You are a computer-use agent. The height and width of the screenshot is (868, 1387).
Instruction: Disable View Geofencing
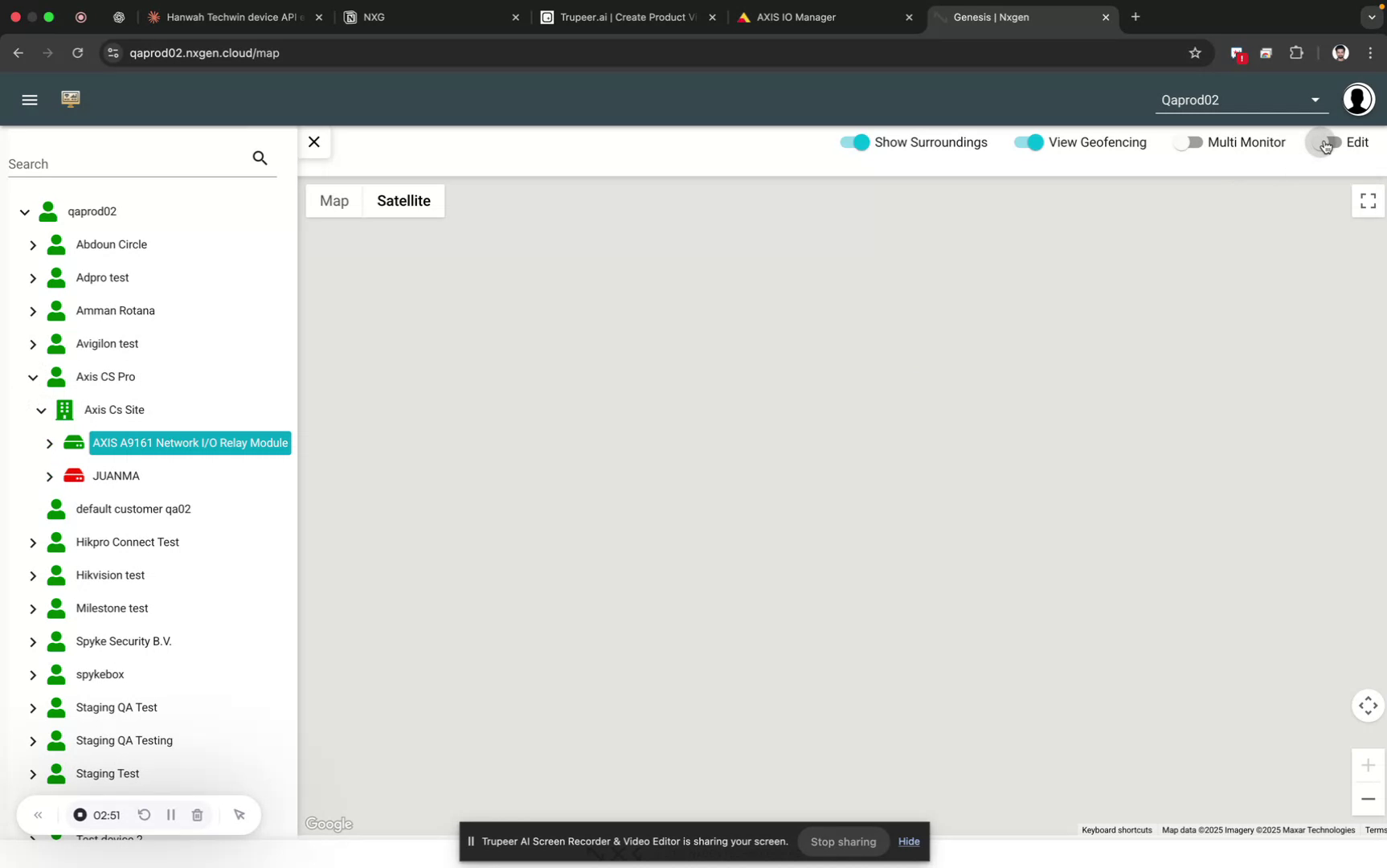pyautogui.click(x=1027, y=142)
